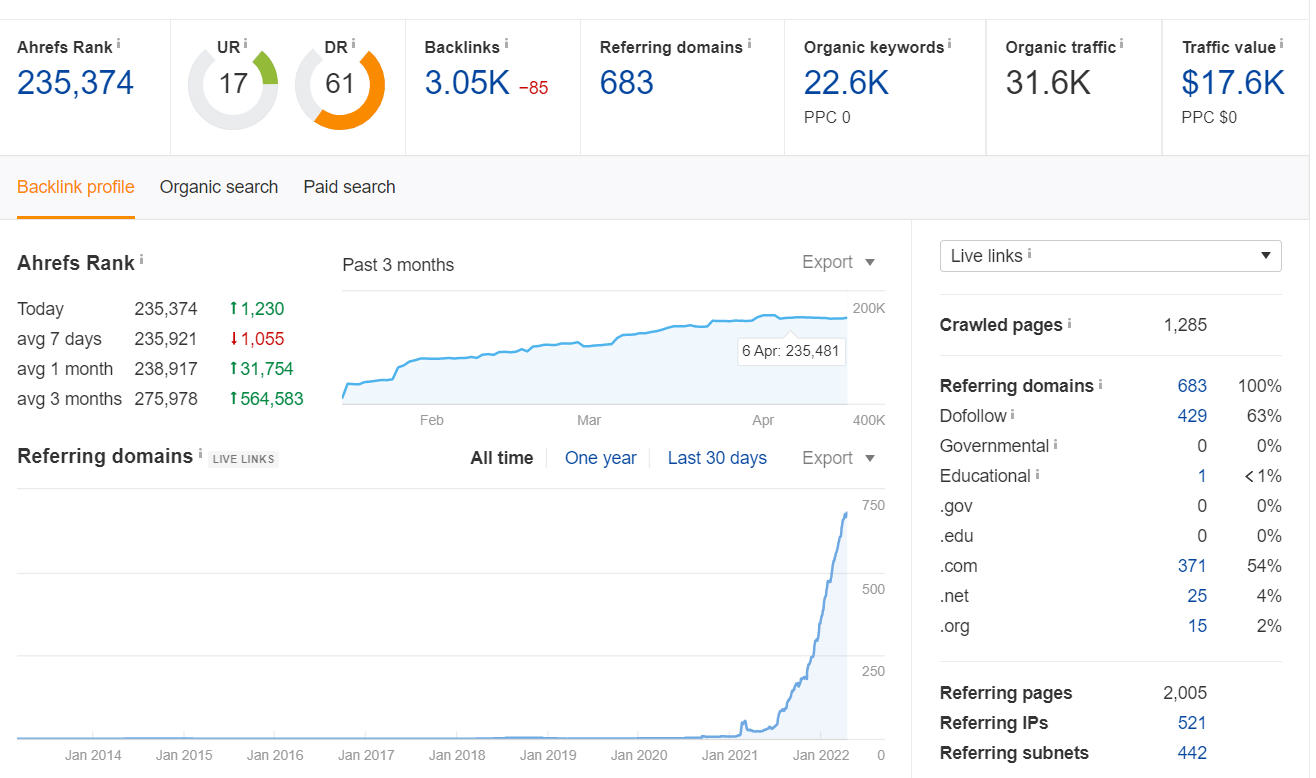Open the Traffic value info icon
The image size is (1316, 778).
1281,43
